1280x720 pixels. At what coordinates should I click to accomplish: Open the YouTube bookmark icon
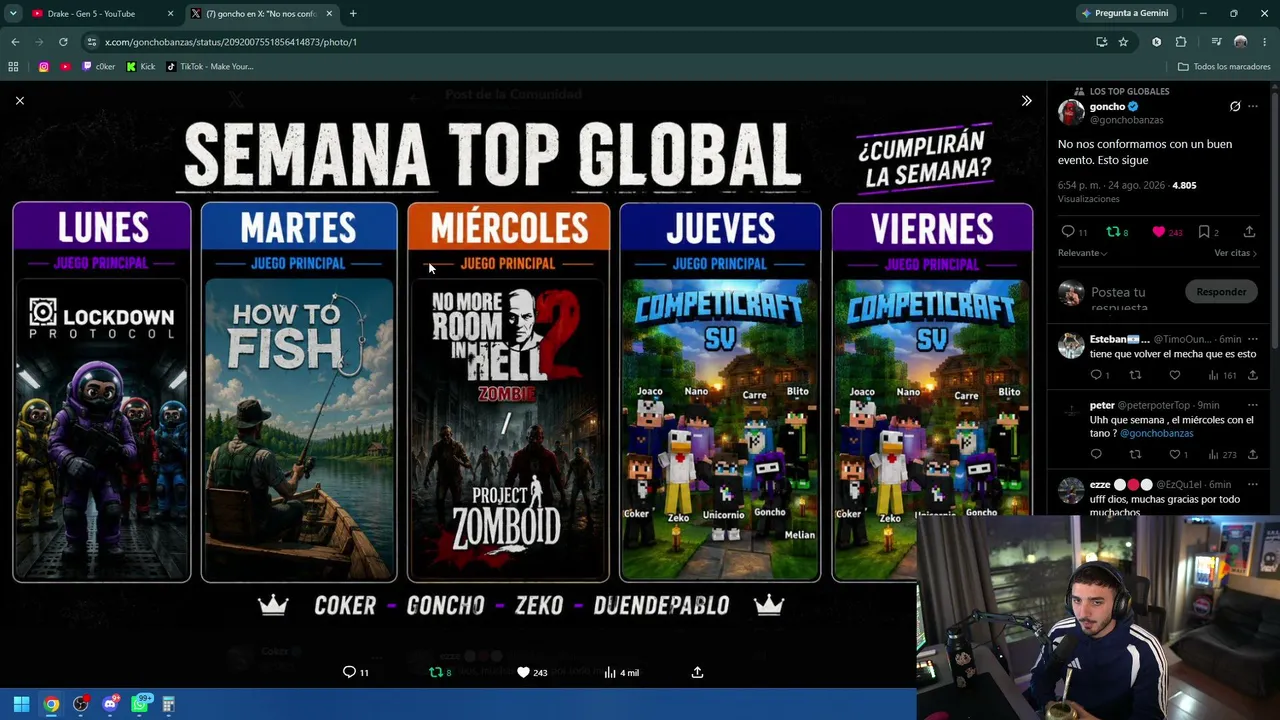65,67
